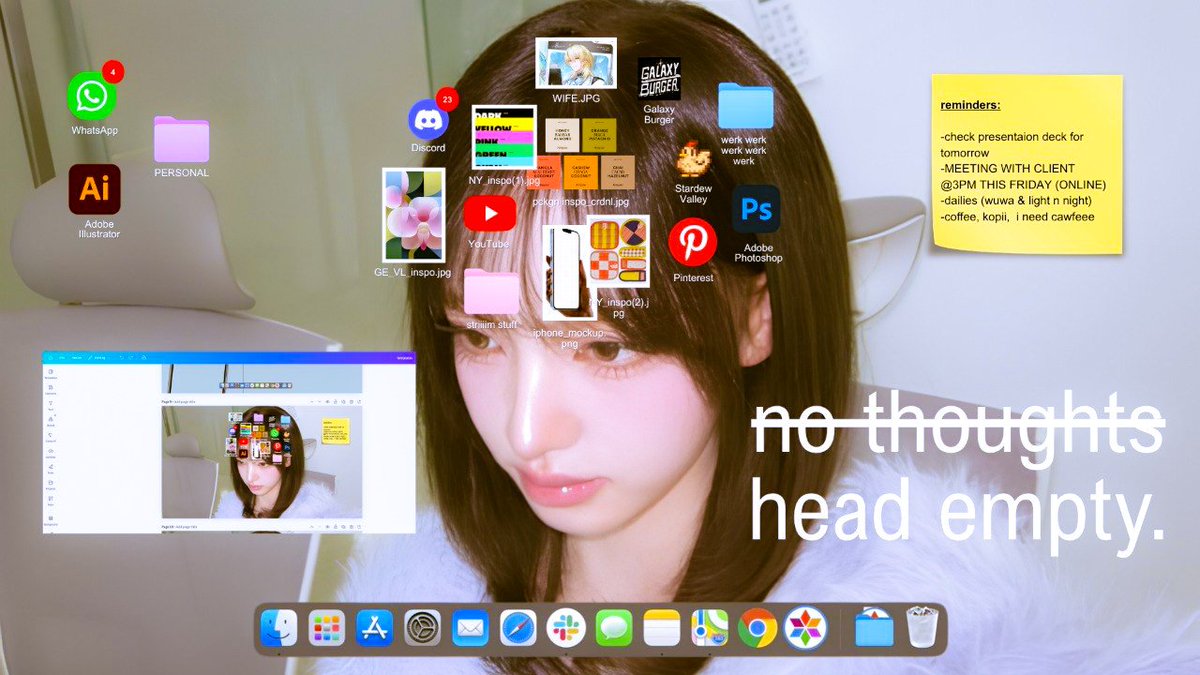Viewport: 1200px width, 675px height.
Task: Click the 'MEETING WITH CLIENT' reminder line
Action: click(x=1022, y=176)
